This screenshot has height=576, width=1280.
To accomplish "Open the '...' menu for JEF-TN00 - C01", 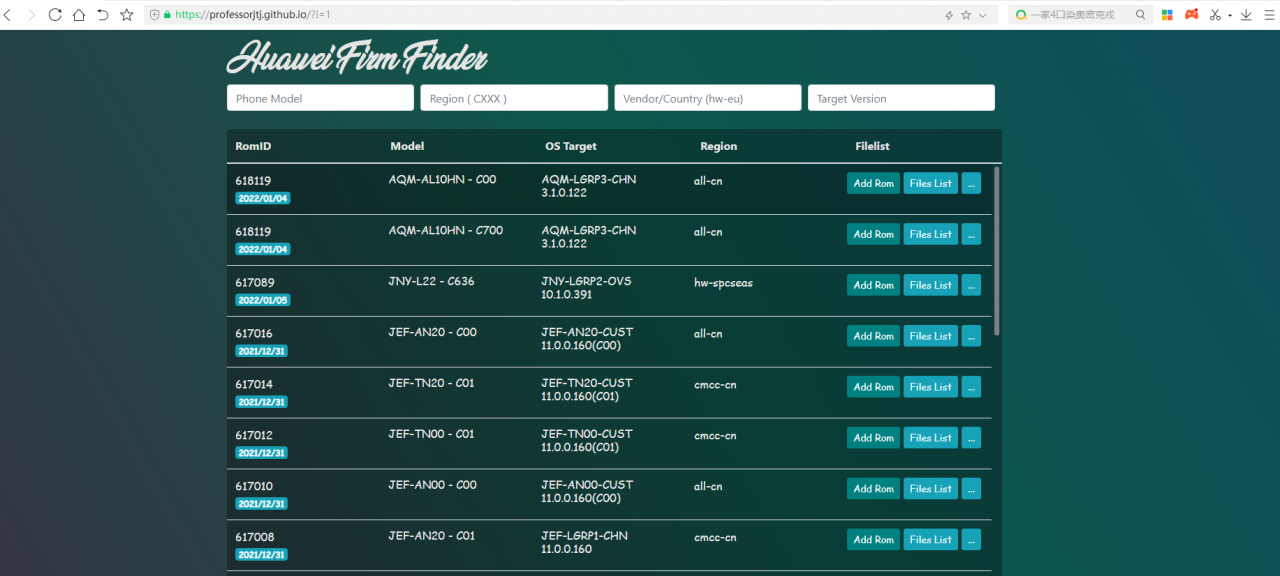I will 971,438.
